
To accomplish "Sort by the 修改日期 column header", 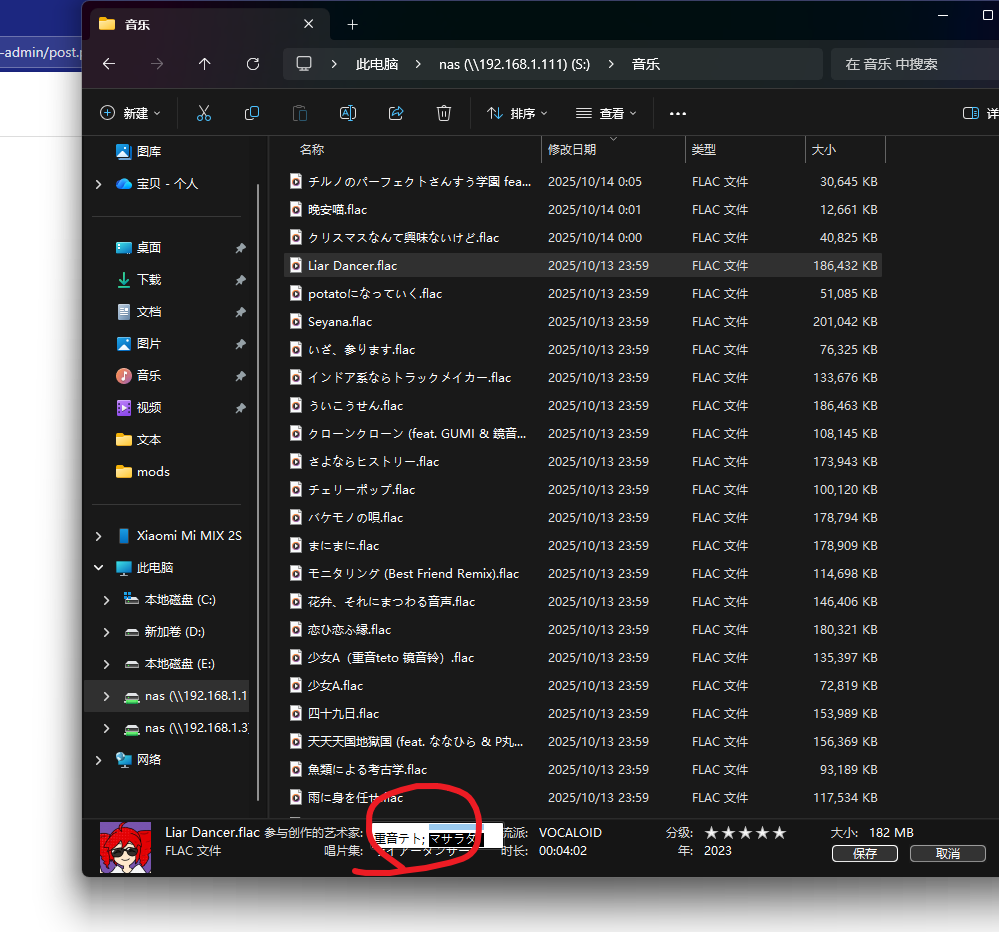I will tap(572, 150).
